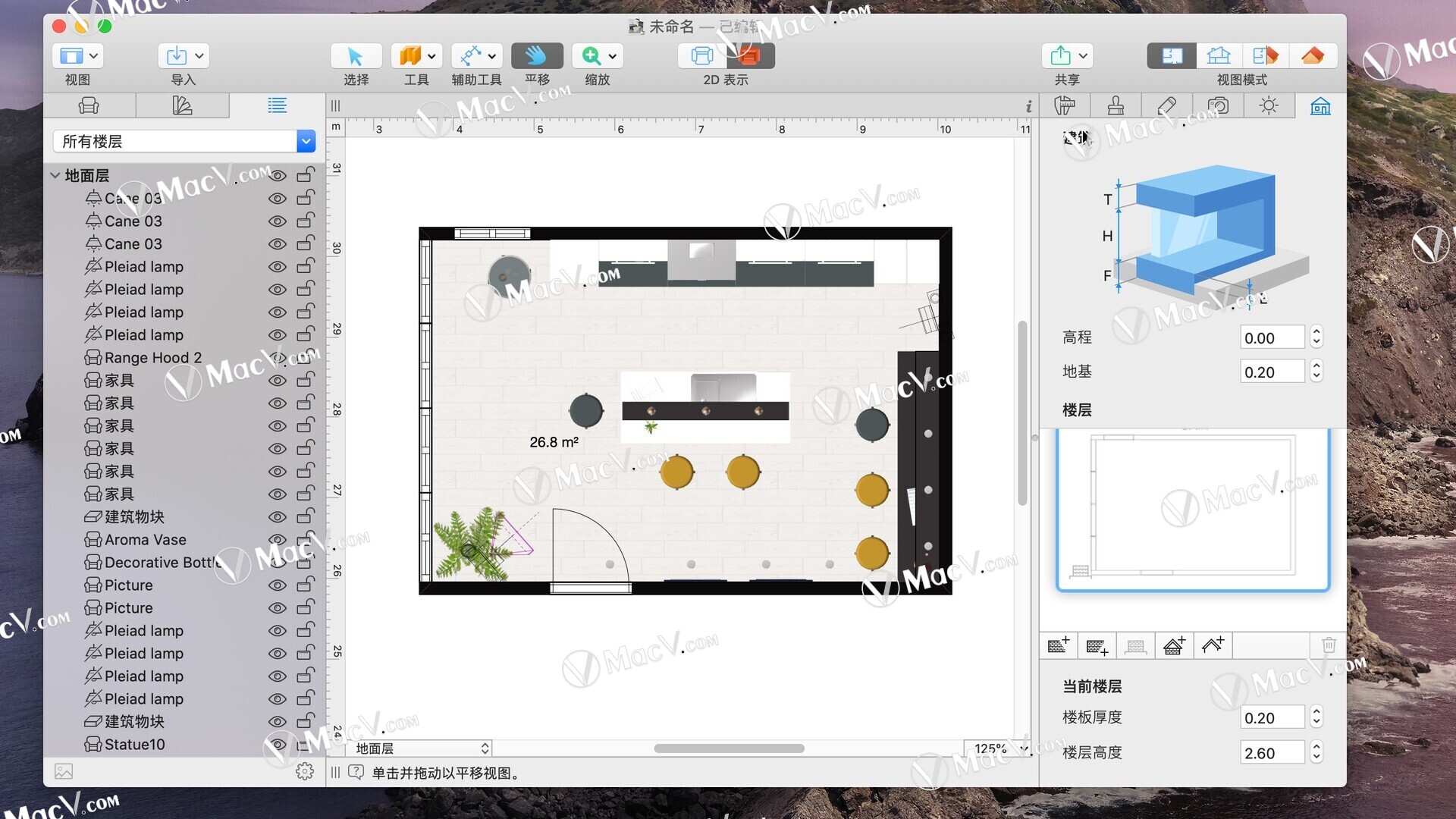This screenshot has width=1456, height=819.
Task: Switch to 2D plan view mode
Action: click(1172, 56)
